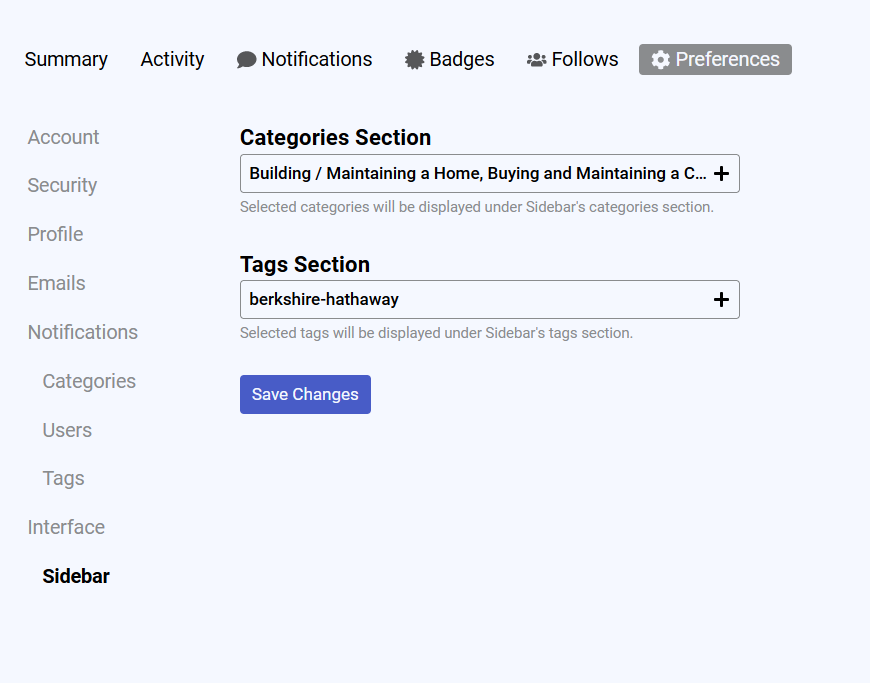Open the Interface preferences page
The height and width of the screenshot is (683, 870).
(x=66, y=527)
